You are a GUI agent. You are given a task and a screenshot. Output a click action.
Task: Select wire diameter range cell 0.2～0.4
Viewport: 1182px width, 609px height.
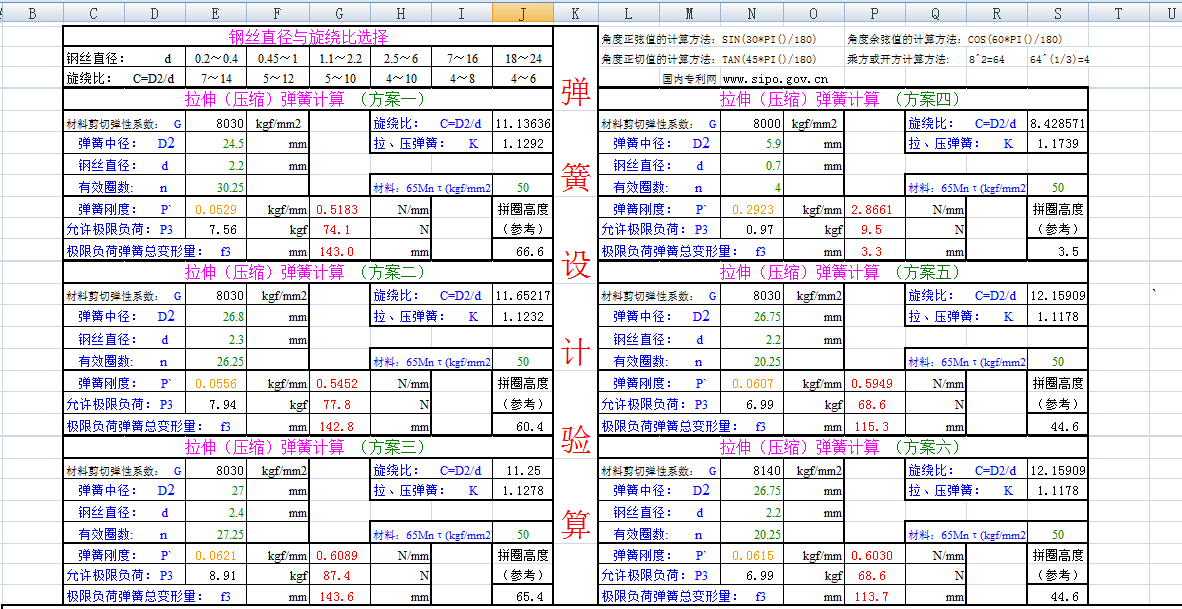(x=216, y=59)
